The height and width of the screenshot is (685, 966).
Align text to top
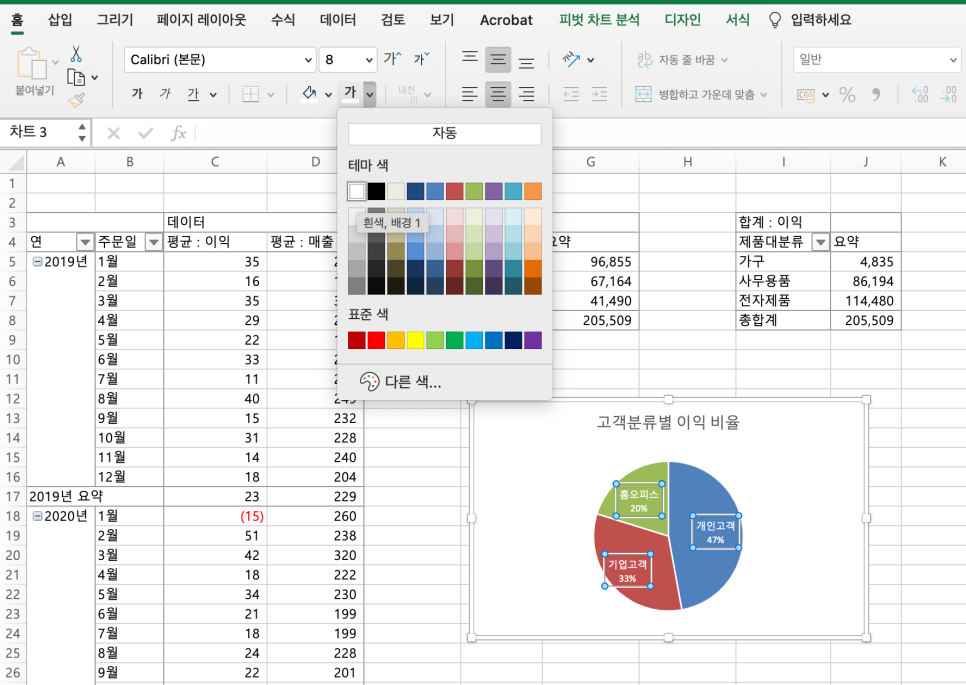(x=469, y=57)
